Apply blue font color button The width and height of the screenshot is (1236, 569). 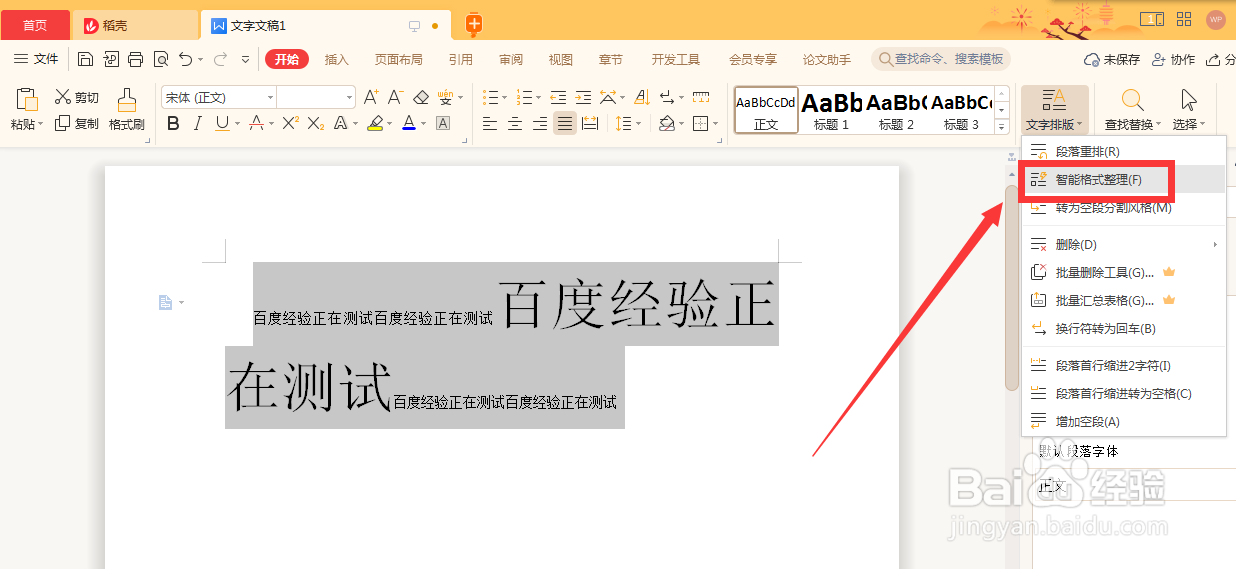tap(408, 124)
